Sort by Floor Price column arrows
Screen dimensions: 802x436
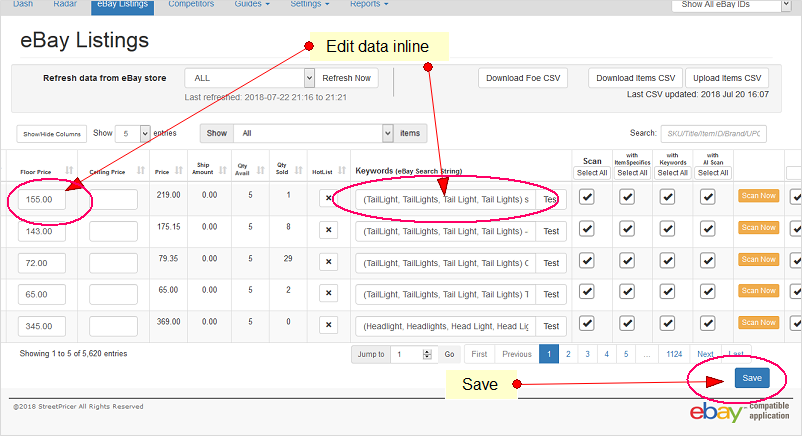tap(69, 170)
